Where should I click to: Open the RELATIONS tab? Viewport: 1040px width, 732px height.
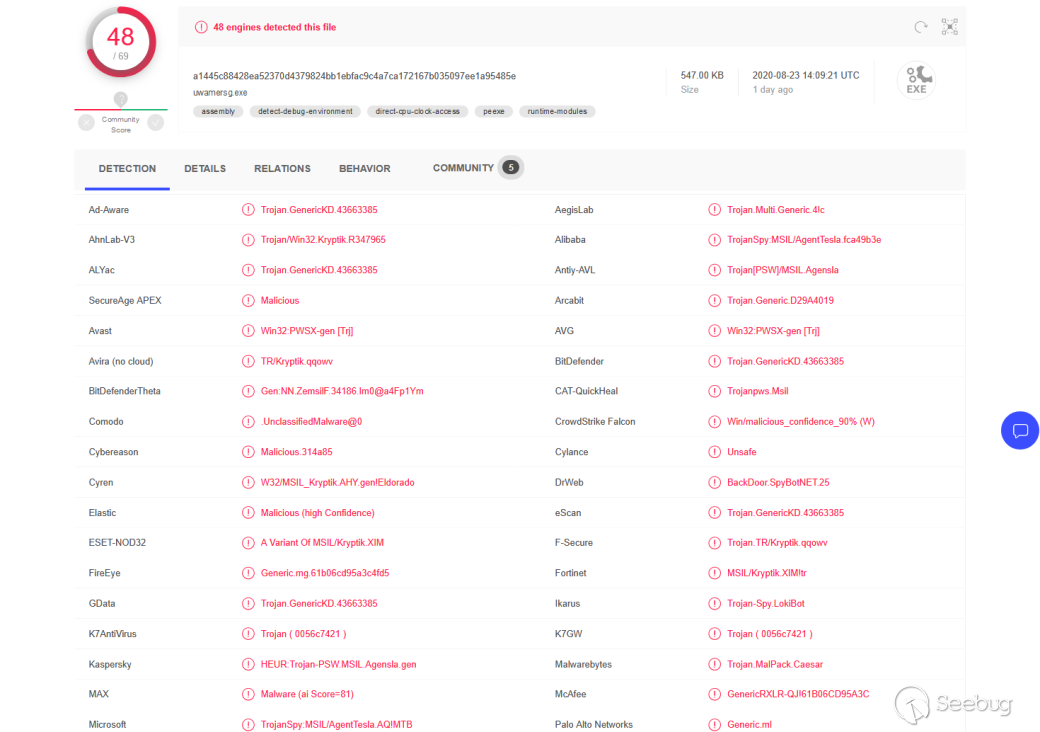pos(283,168)
